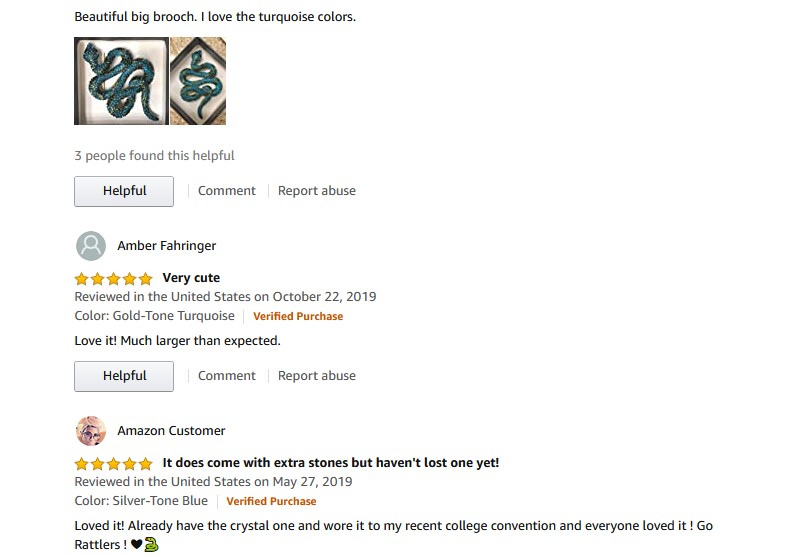Report abuse on Amber Fahringer's review
The image size is (798, 556).
(317, 376)
